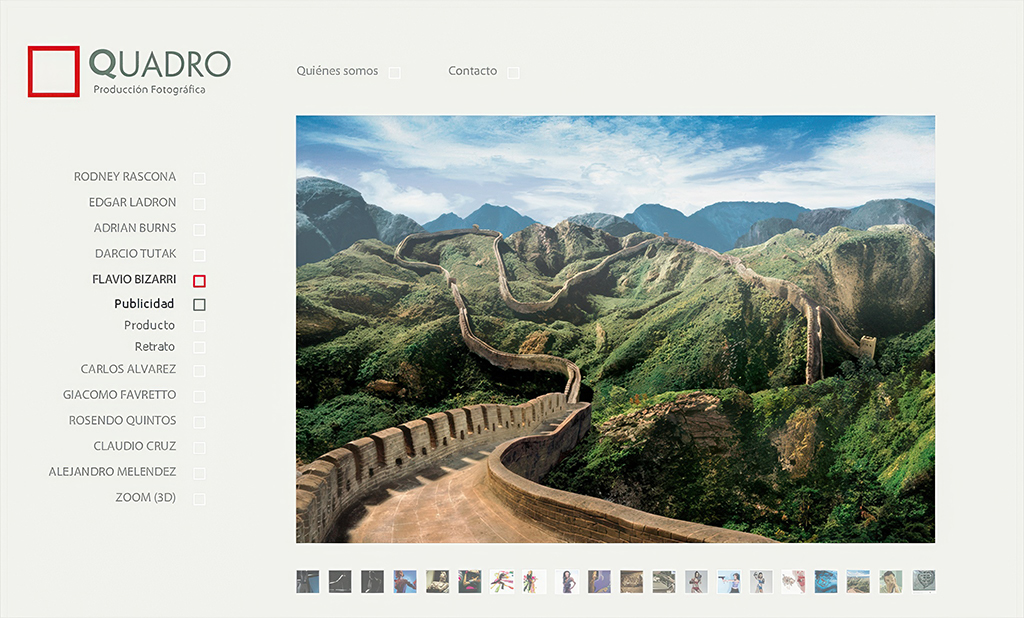Open the first thumbnail in the strip
The height and width of the screenshot is (618, 1024).
(x=308, y=581)
